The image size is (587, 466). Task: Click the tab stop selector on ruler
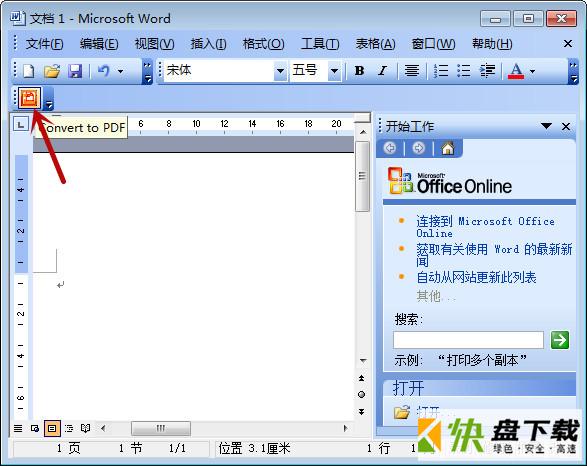(x=21, y=124)
